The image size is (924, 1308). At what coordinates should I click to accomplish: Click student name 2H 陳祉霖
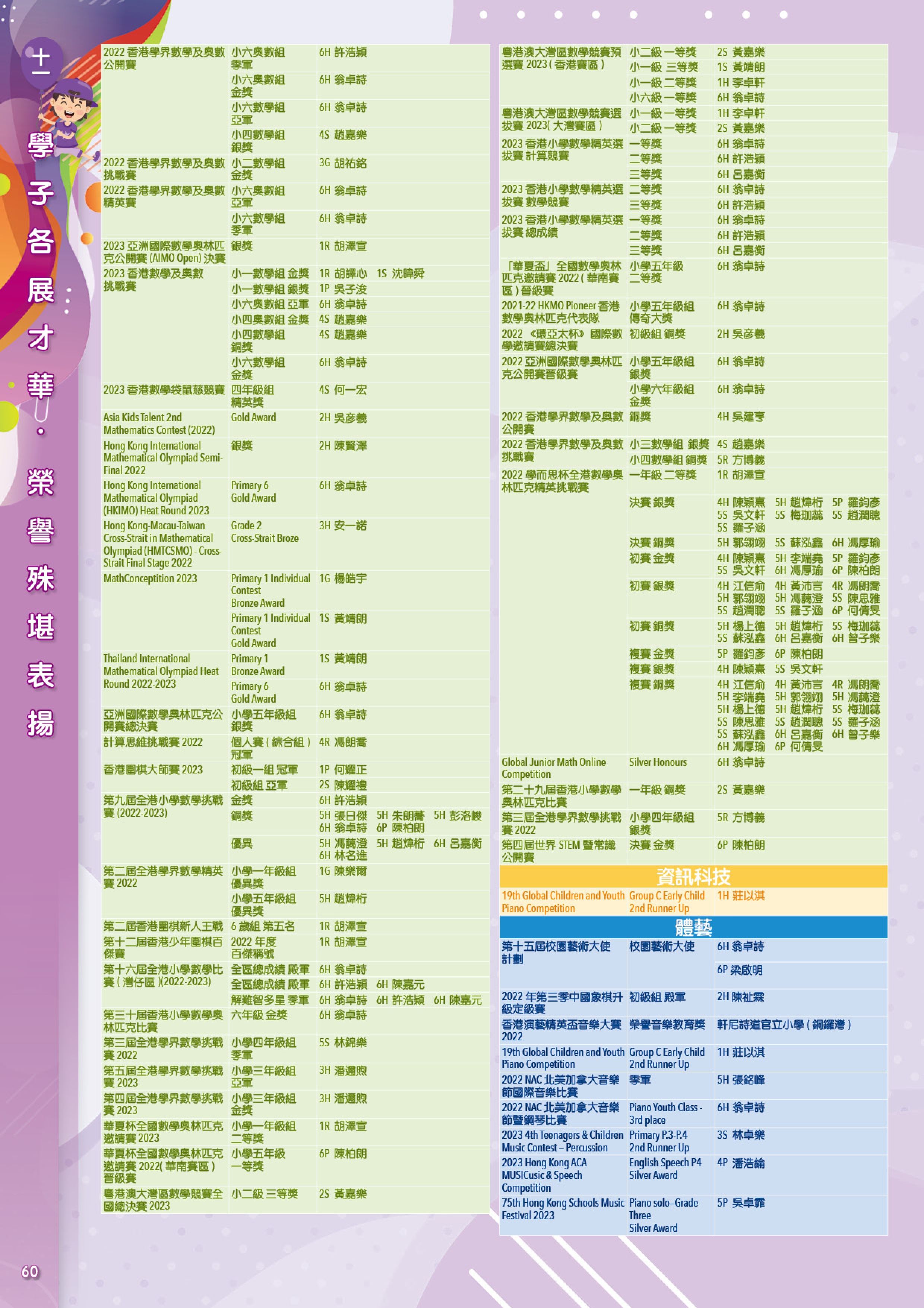(740, 997)
